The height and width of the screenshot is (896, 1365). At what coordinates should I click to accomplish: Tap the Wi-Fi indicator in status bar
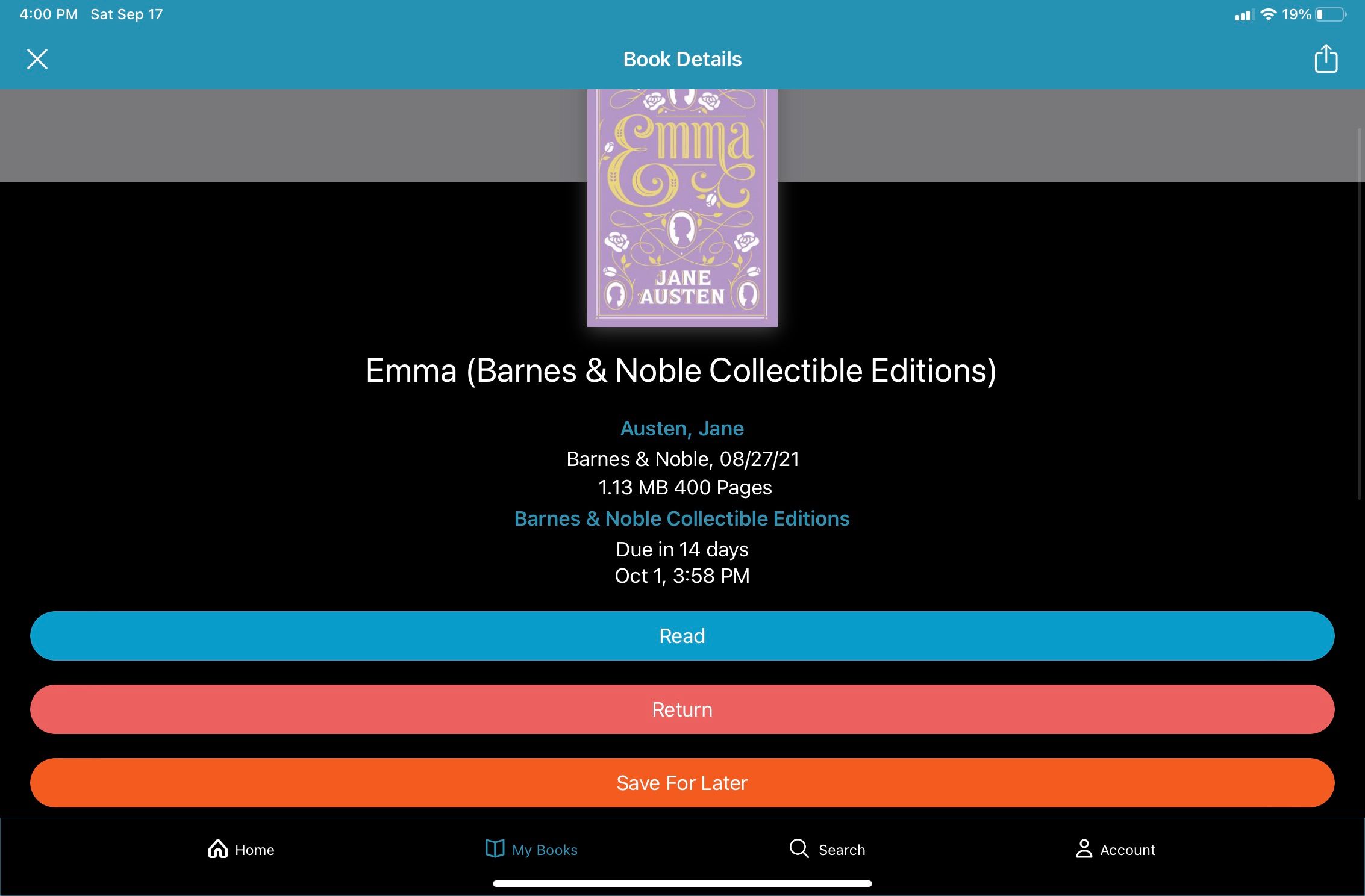click(x=1269, y=13)
